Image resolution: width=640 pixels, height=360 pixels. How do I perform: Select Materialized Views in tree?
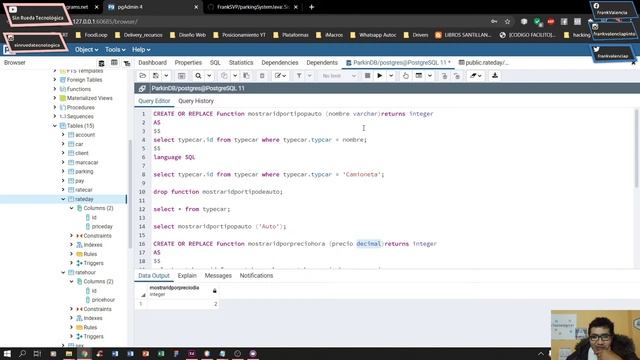(89, 98)
